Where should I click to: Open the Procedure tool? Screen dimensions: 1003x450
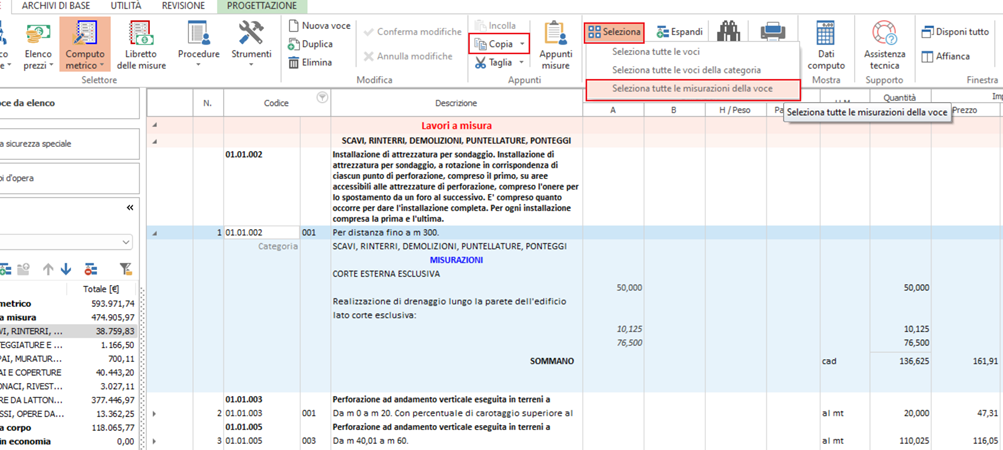coord(198,44)
